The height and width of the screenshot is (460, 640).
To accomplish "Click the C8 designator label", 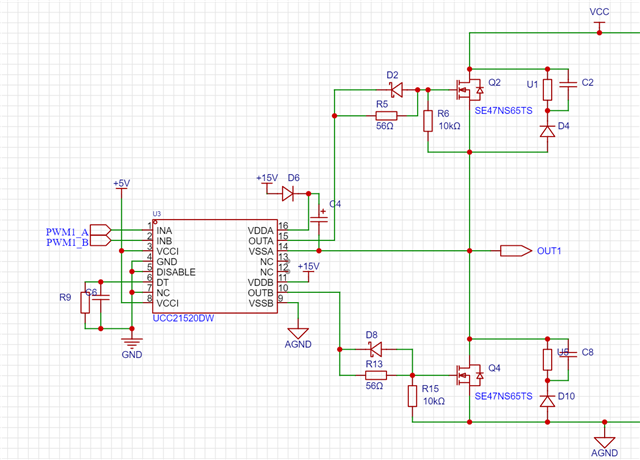I will point(587,352).
